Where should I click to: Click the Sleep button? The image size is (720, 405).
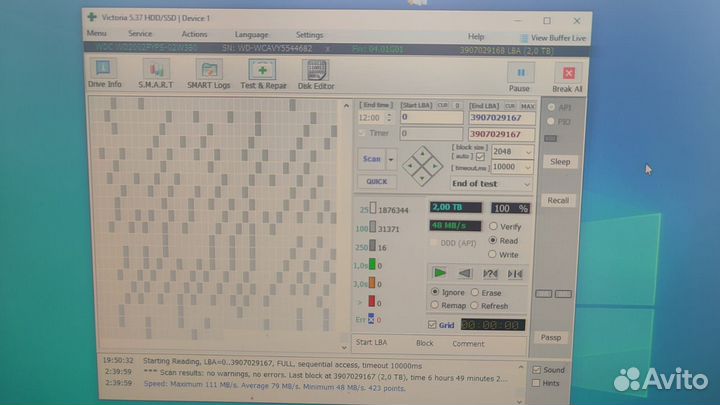560,162
